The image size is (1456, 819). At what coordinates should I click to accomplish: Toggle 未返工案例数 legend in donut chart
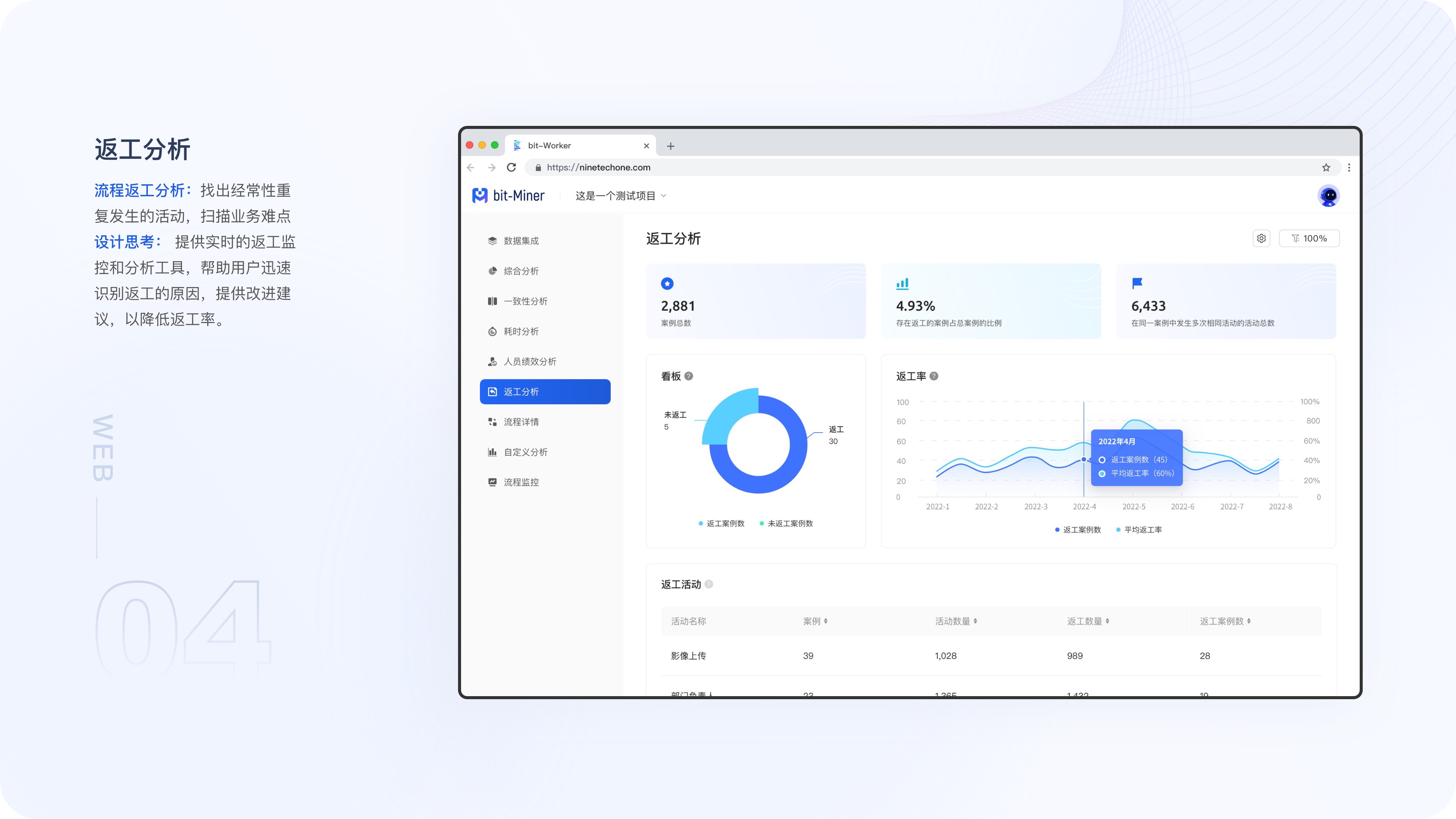pos(786,523)
